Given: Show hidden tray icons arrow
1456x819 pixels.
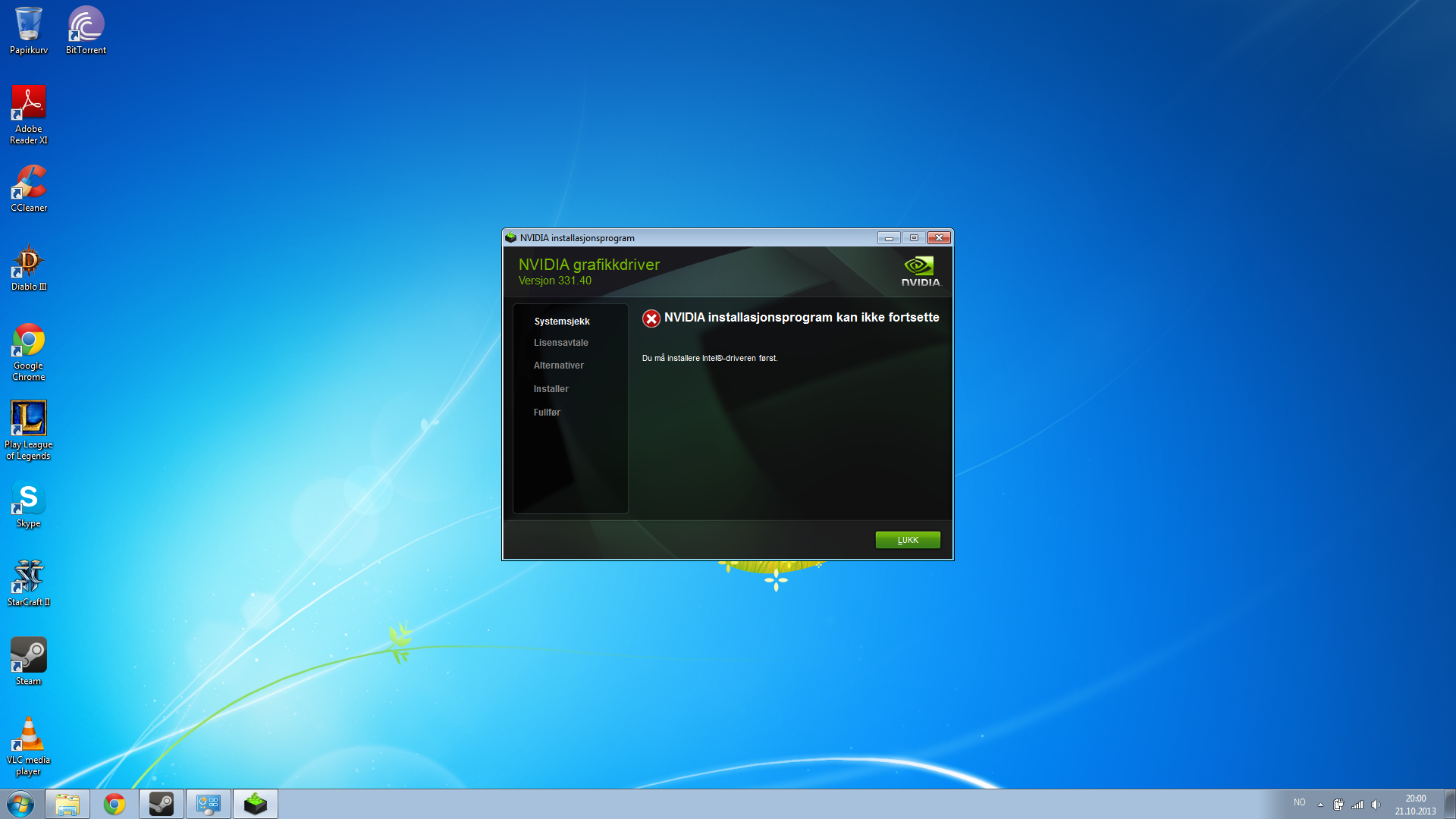Looking at the screenshot, I should 1320,805.
